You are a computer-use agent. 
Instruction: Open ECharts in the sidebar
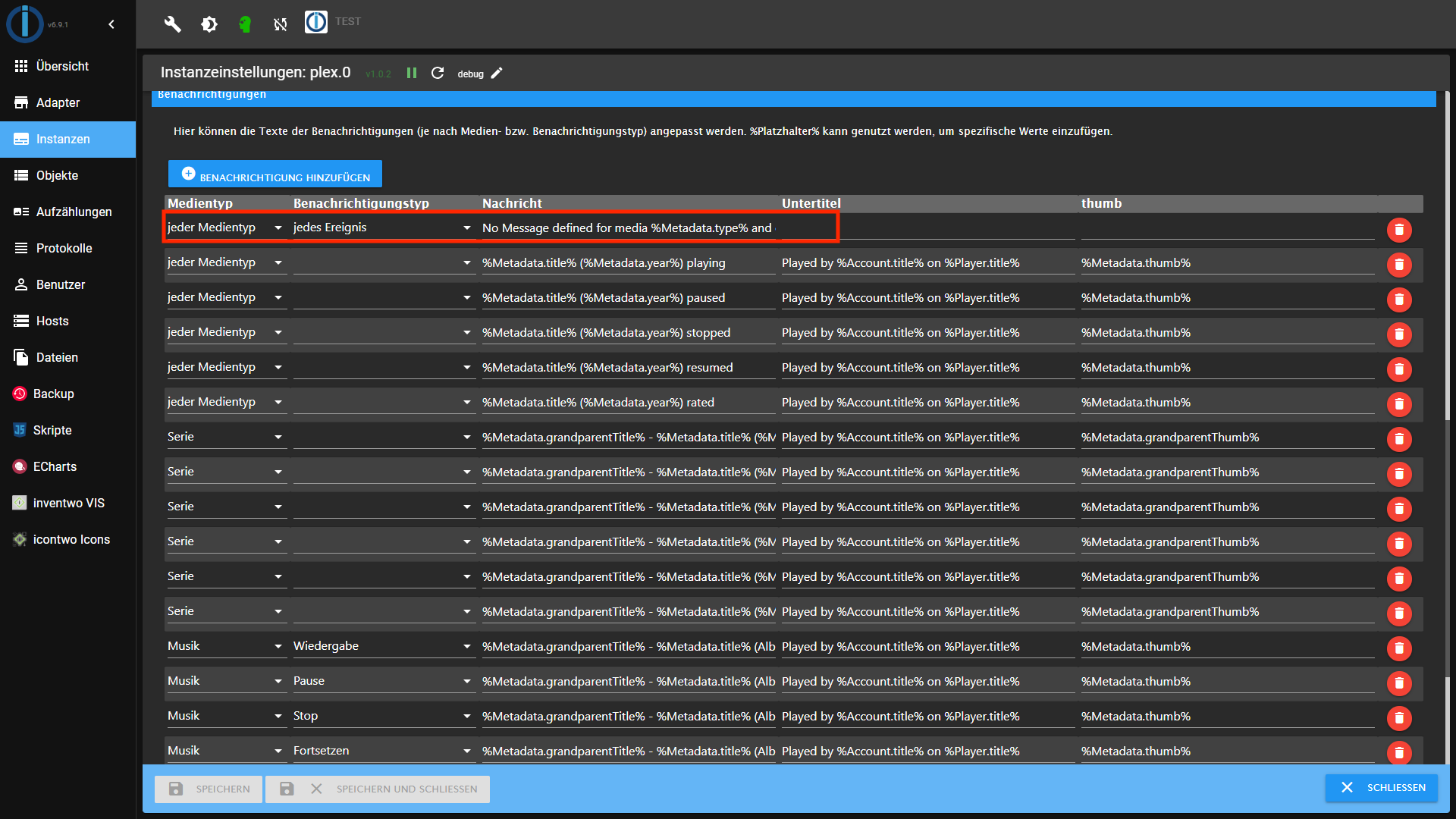click(67, 466)
